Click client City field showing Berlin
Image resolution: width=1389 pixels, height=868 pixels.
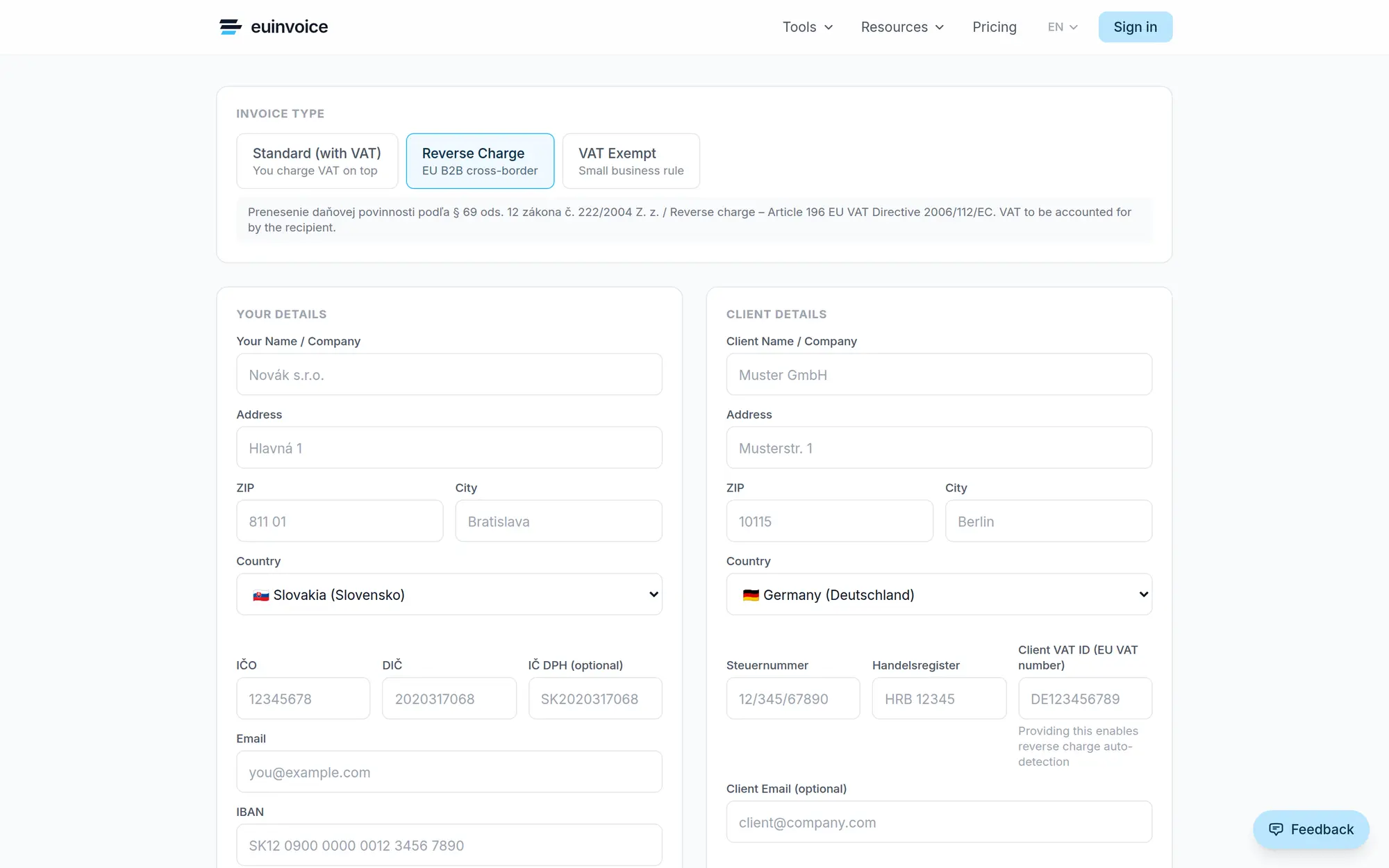click(1049, 521)
